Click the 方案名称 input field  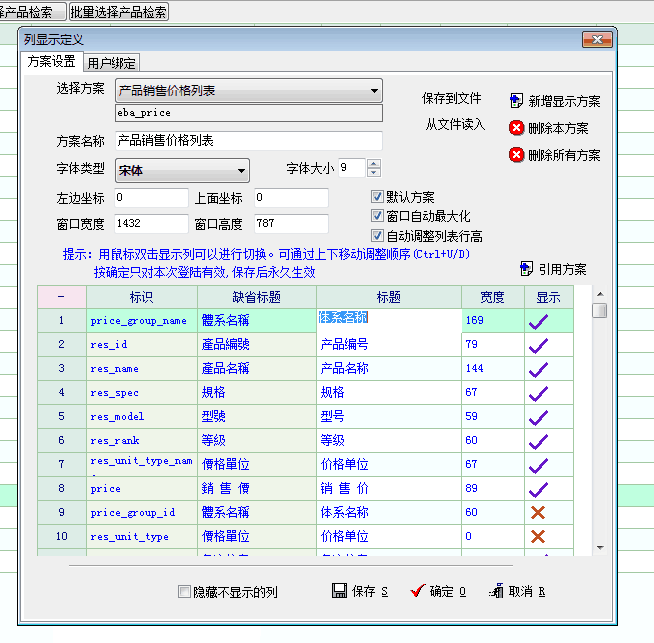click(248, 141)
